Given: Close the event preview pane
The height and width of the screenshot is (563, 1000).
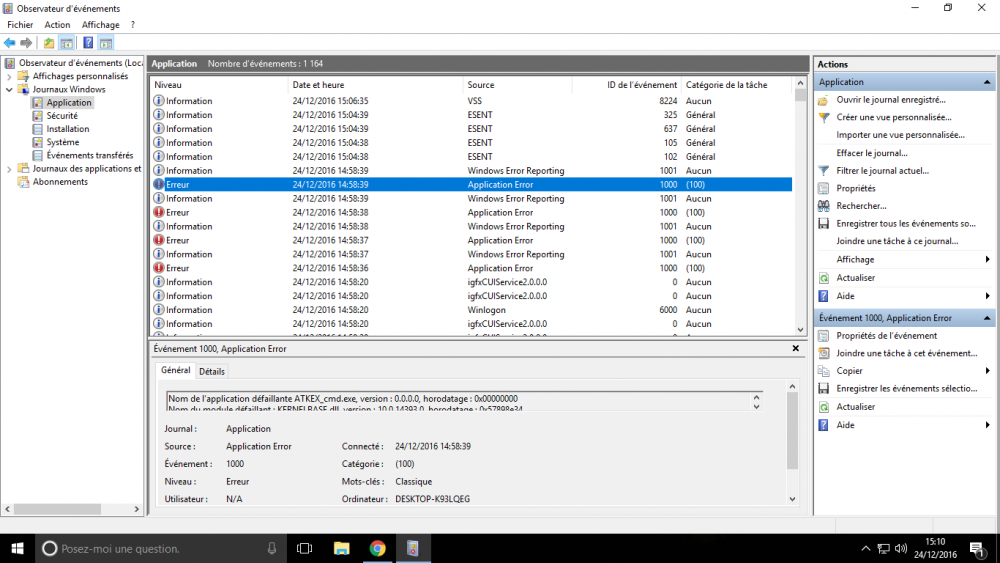Looking at the screenshot, I should (796, 349).
